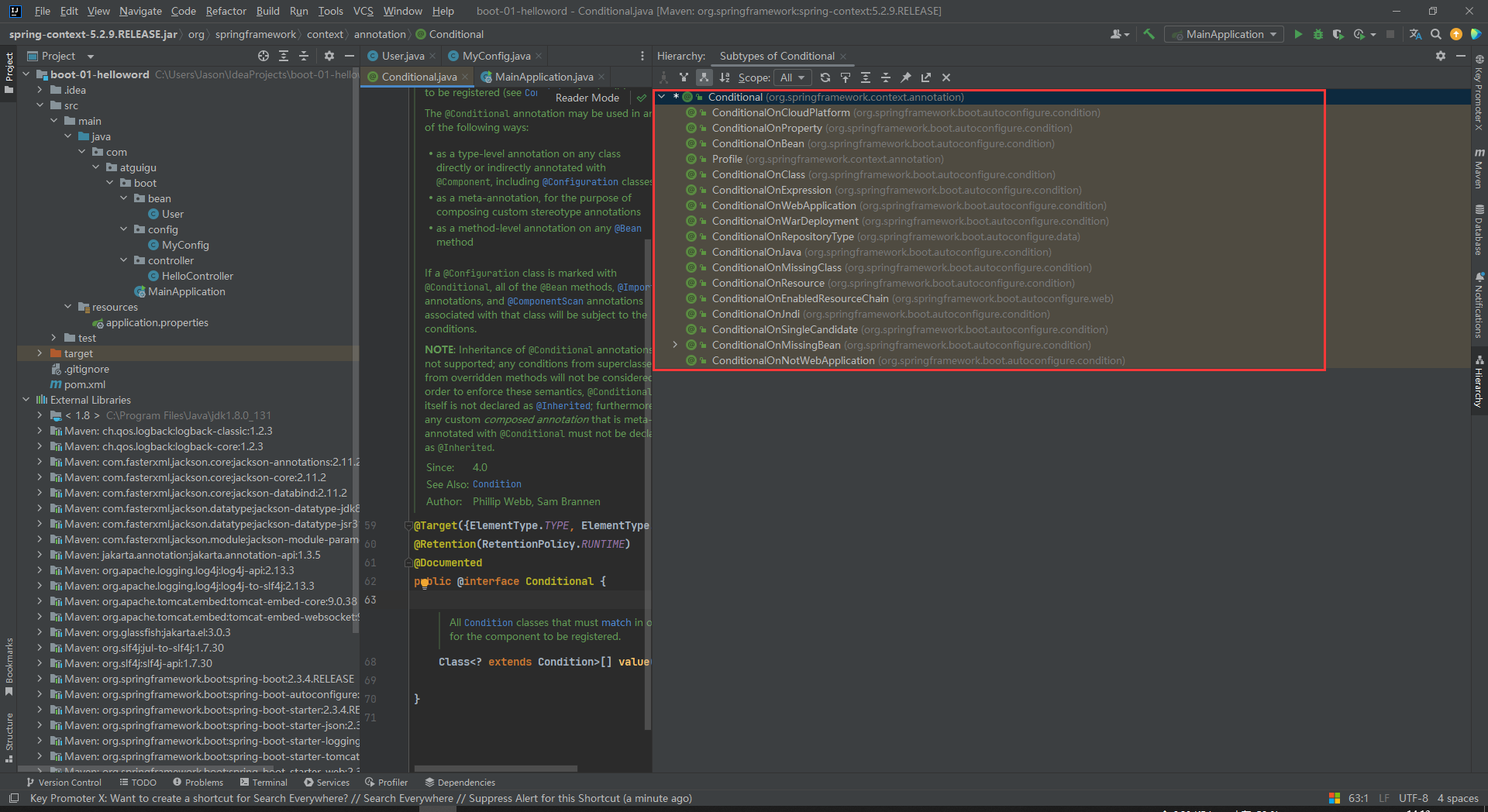Switch to MyConfig.java editor tab
This screenshot has height=812, width=1488.
click(x=495, y=56)
